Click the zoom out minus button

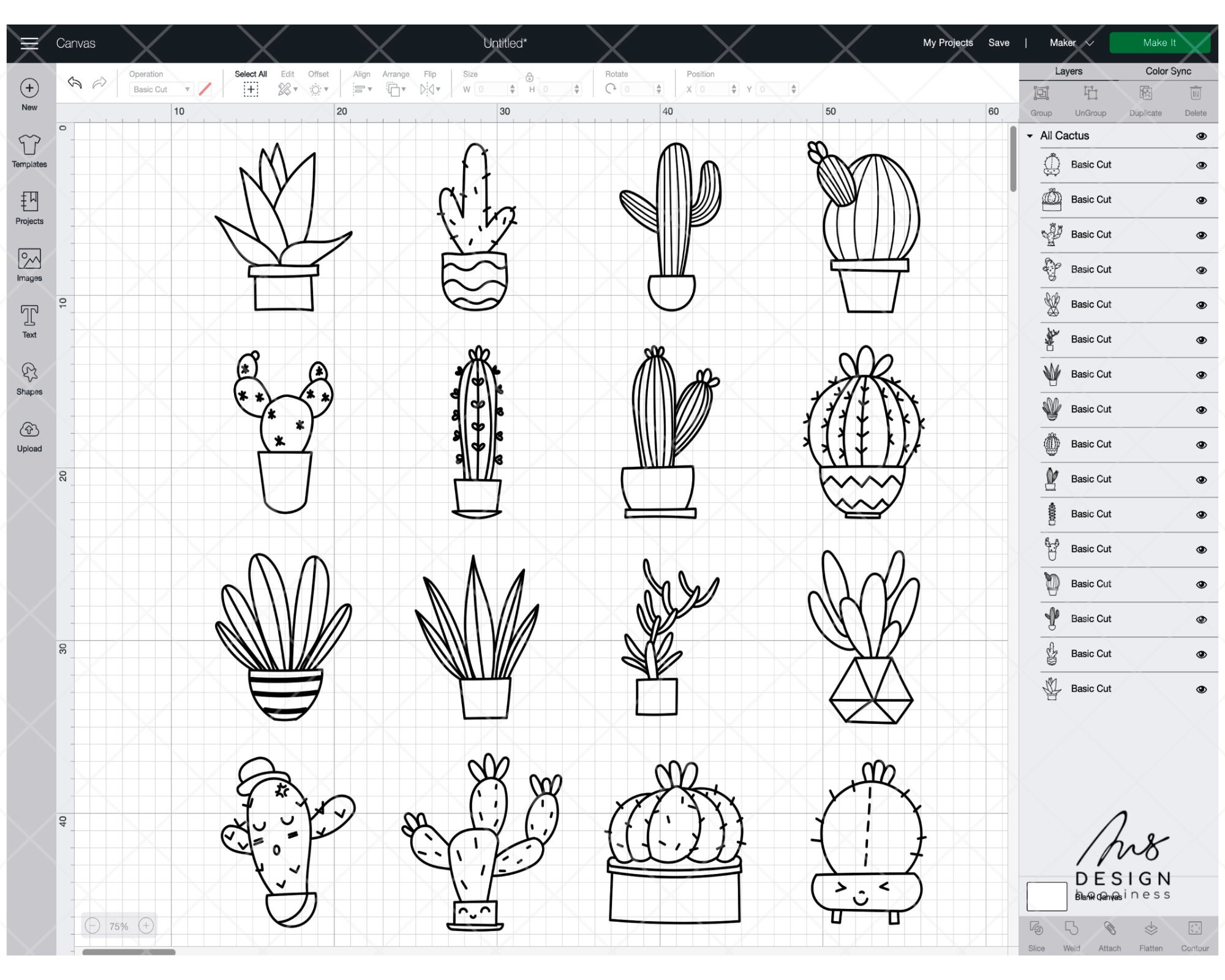92,925
